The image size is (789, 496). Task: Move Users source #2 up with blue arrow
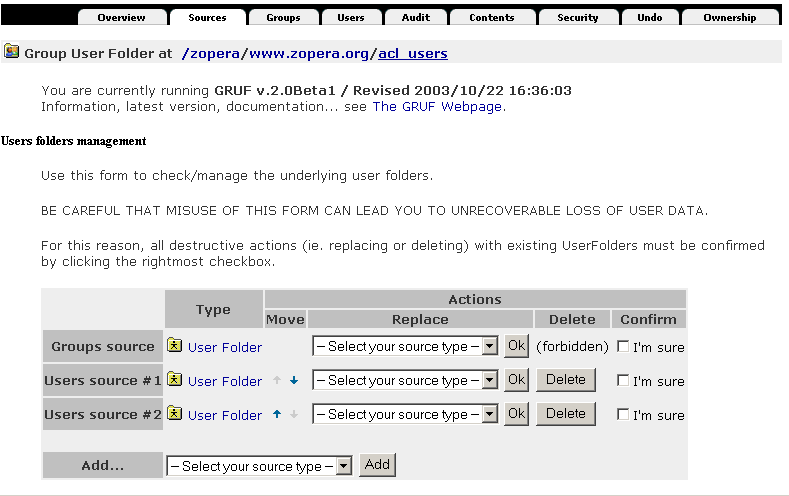coord(277,414)
